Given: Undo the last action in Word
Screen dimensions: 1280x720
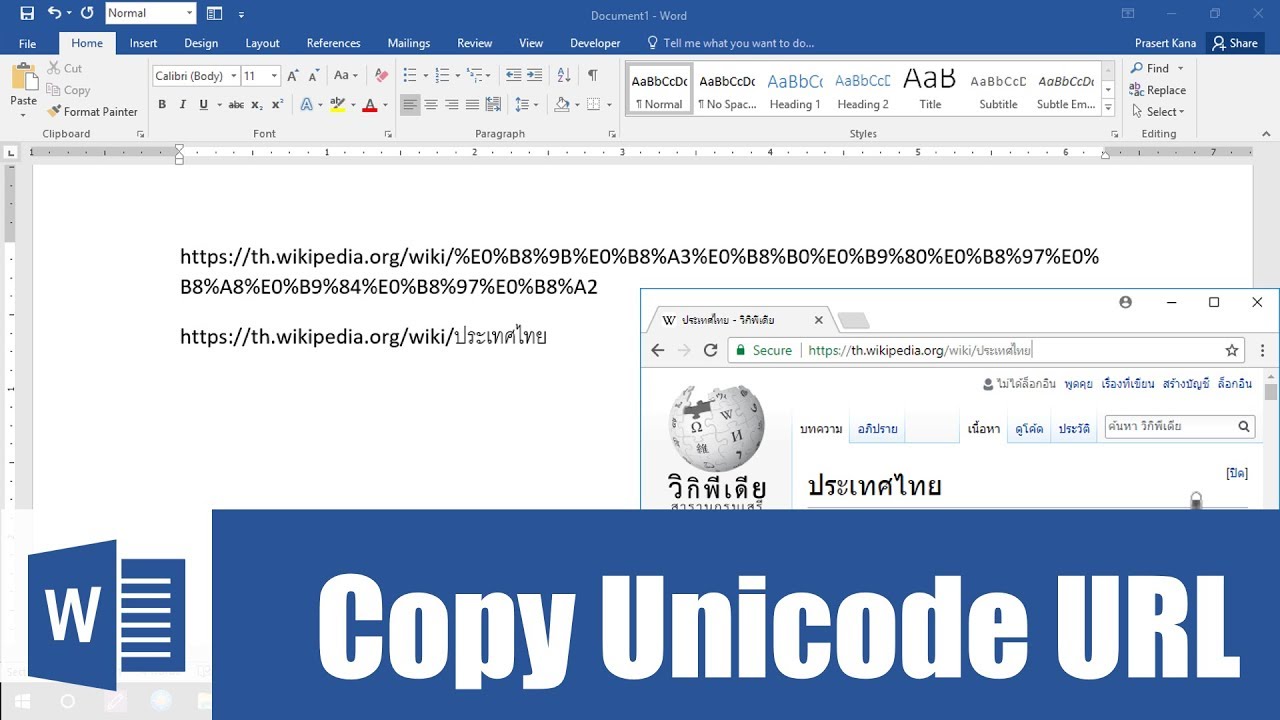Looking at the screenshot, I should [54, 13].
